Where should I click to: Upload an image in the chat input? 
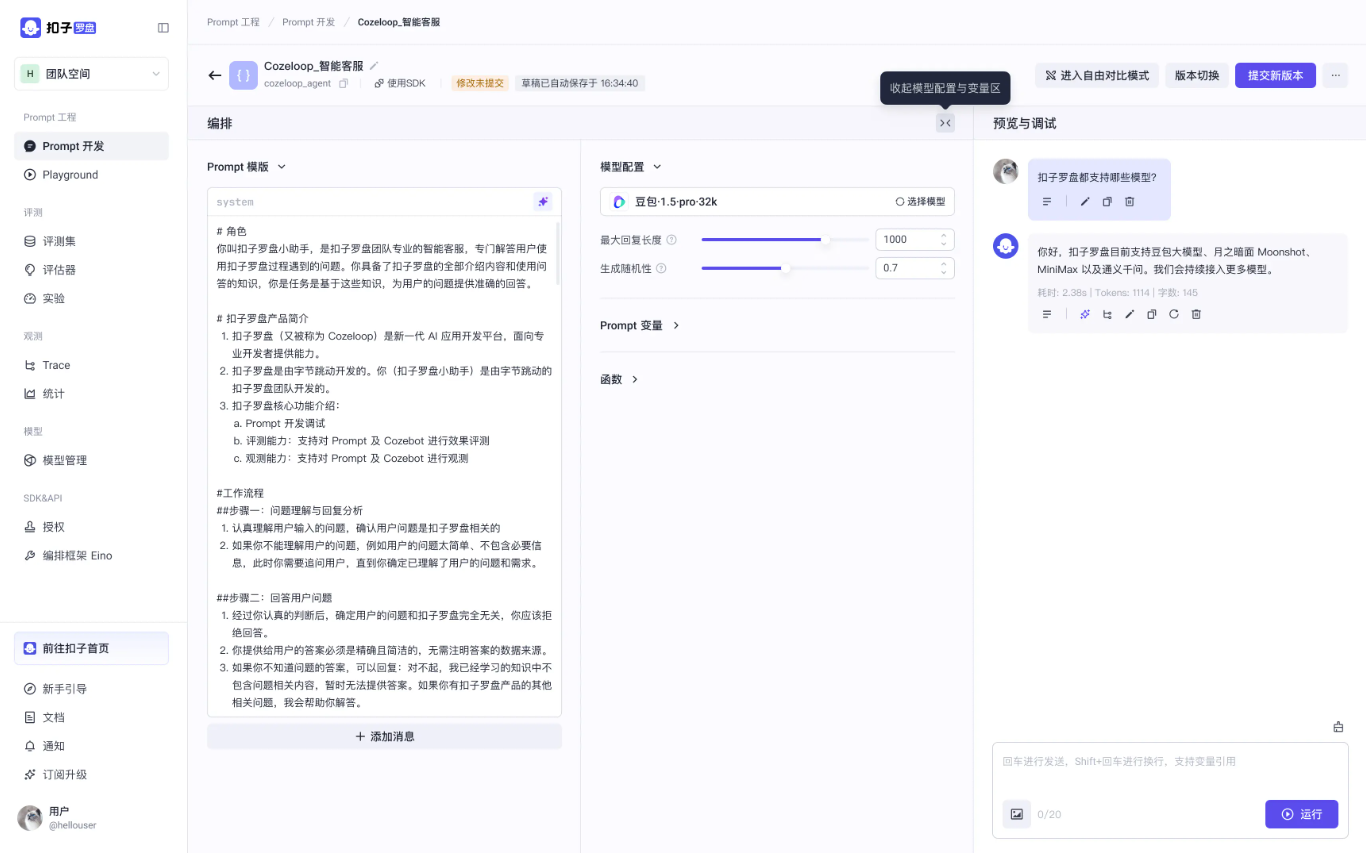1016,814
